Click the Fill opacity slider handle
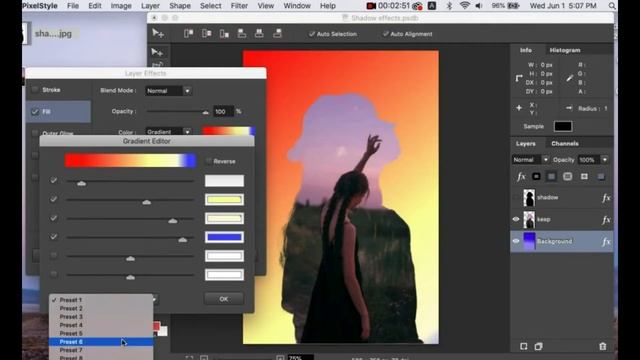640x360 pixels. pyautogui.click(x=205, y=112)
